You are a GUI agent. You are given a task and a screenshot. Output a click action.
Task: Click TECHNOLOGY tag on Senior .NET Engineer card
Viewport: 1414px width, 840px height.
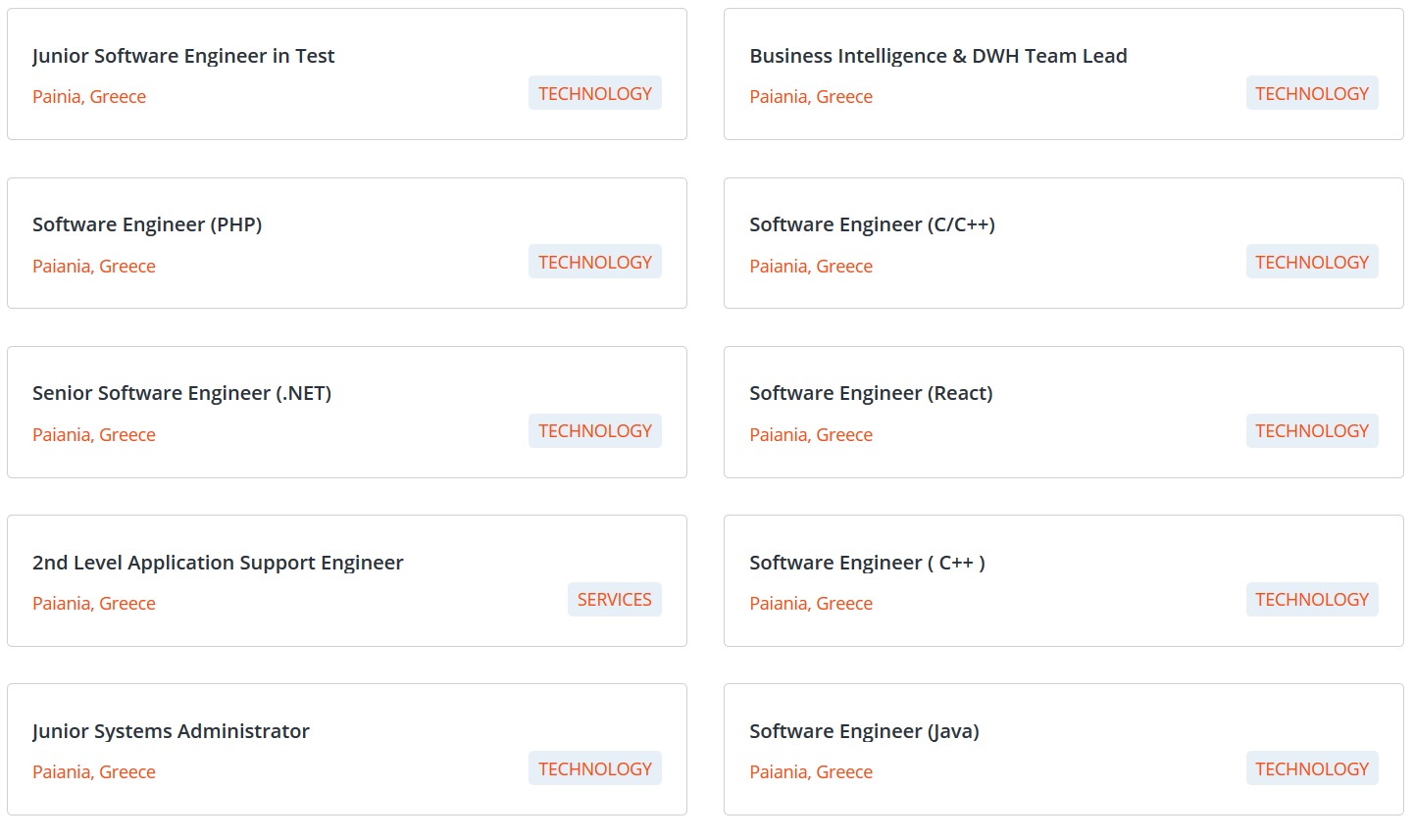[x=595, y=431]
